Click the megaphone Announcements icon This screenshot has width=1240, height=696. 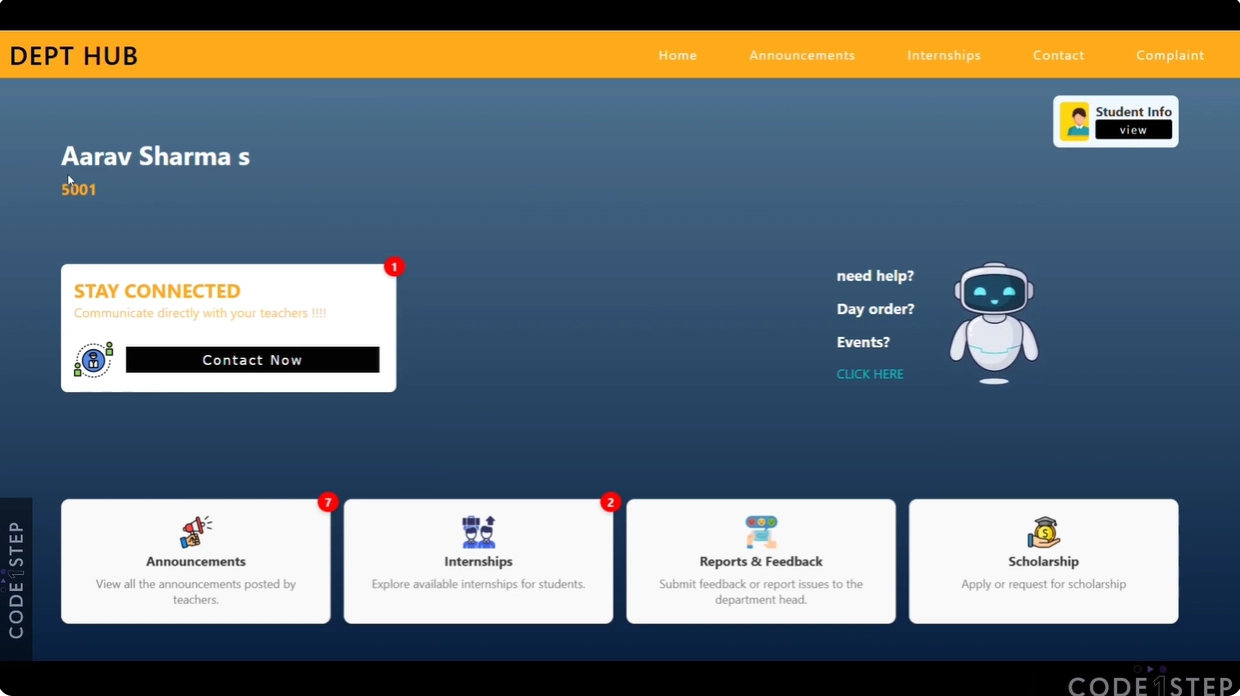tap(196, 530)
